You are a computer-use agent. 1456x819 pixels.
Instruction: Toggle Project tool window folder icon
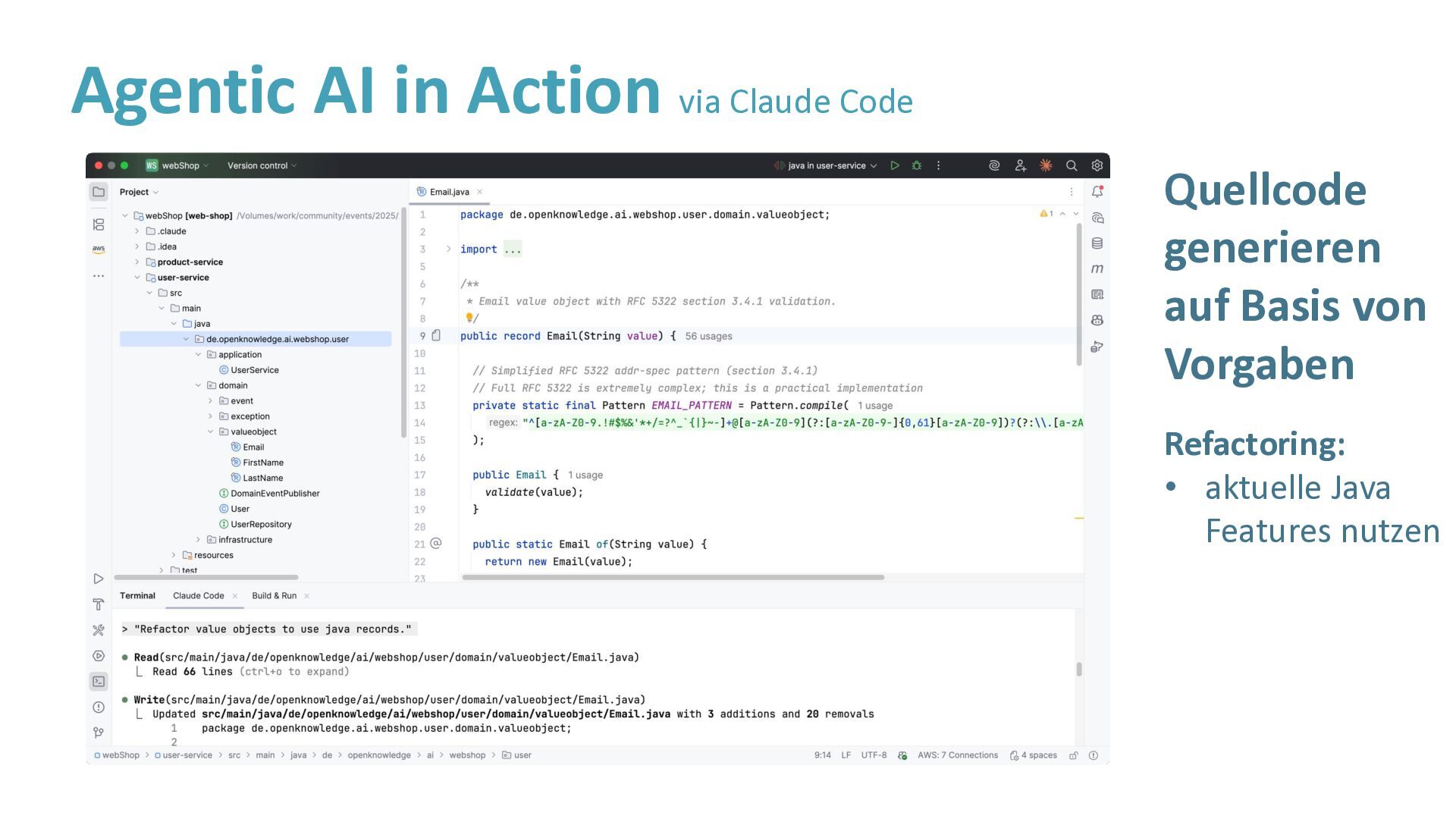(x=99, y=192)
